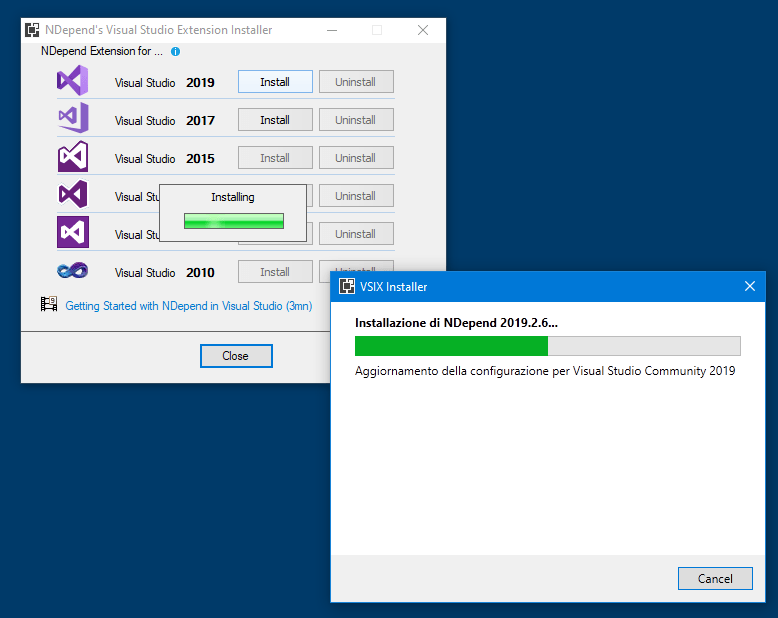Click the 'Visual Studio 2015' label

click(165, 159)
